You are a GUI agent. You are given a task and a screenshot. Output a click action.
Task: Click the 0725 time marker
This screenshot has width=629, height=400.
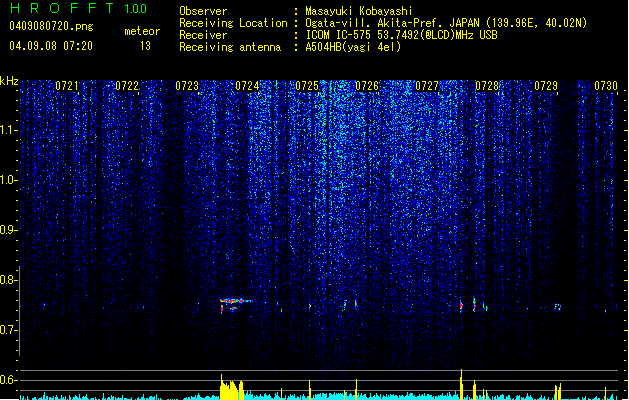(x=307, y=86)
